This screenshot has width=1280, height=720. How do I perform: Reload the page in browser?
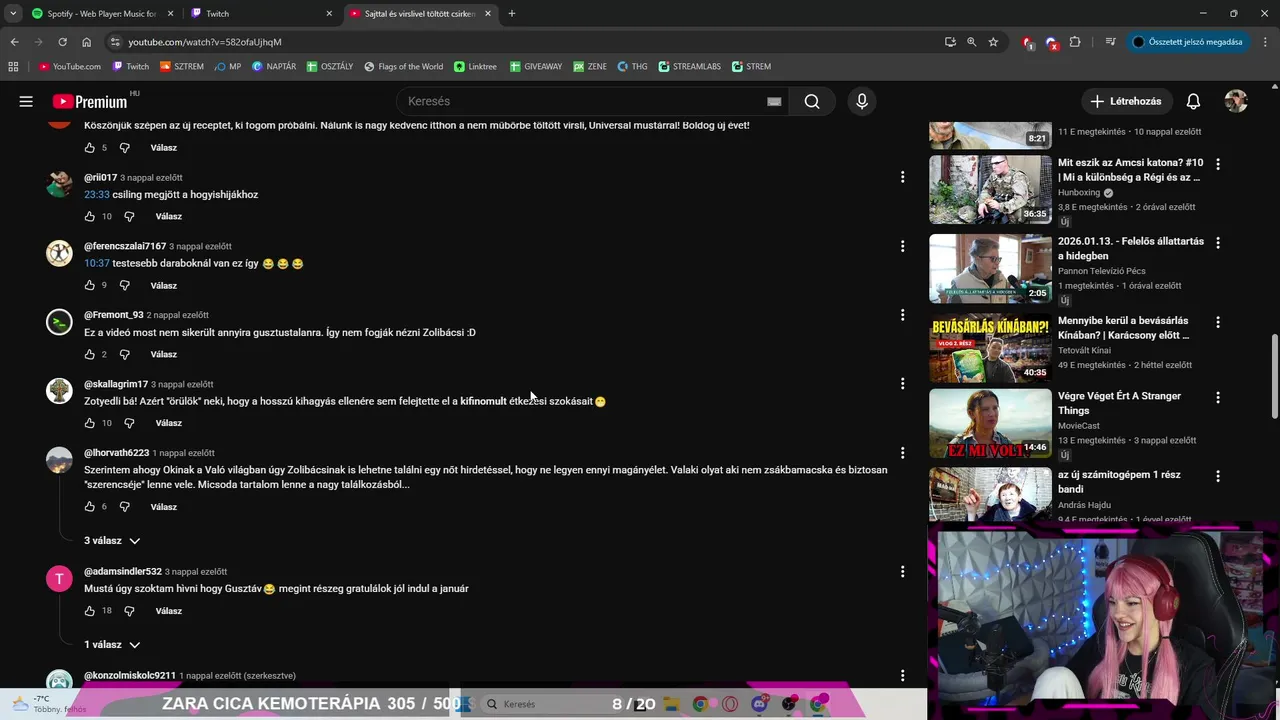62,42
